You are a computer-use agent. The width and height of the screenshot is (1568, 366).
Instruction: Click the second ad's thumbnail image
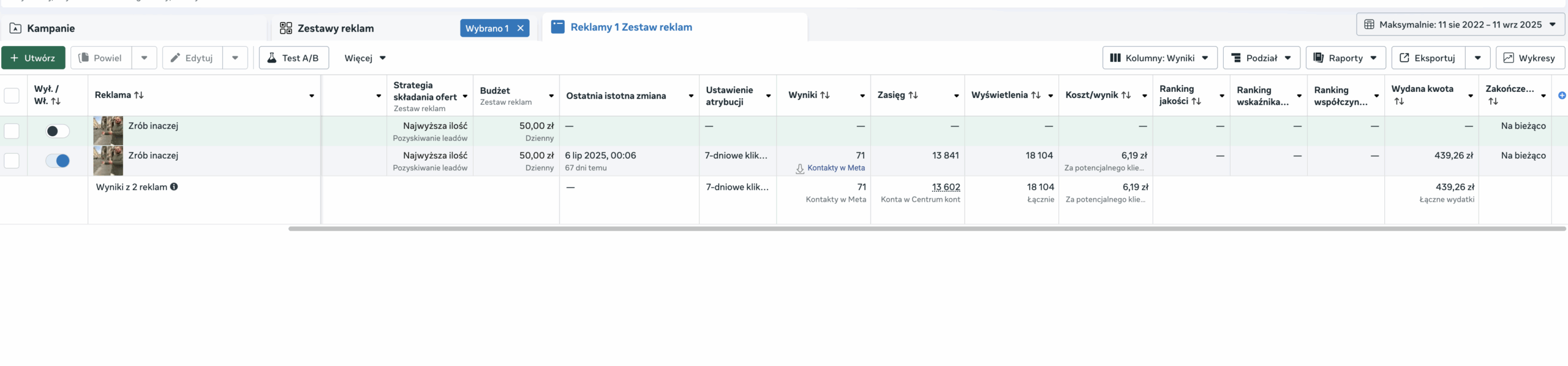point(108,161)
